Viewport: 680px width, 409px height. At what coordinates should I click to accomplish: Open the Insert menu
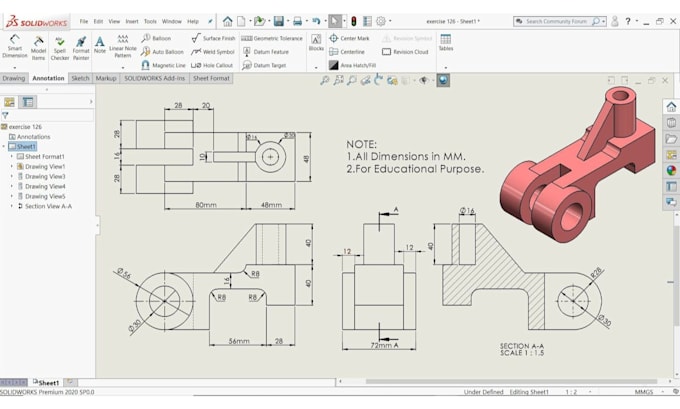132,21
